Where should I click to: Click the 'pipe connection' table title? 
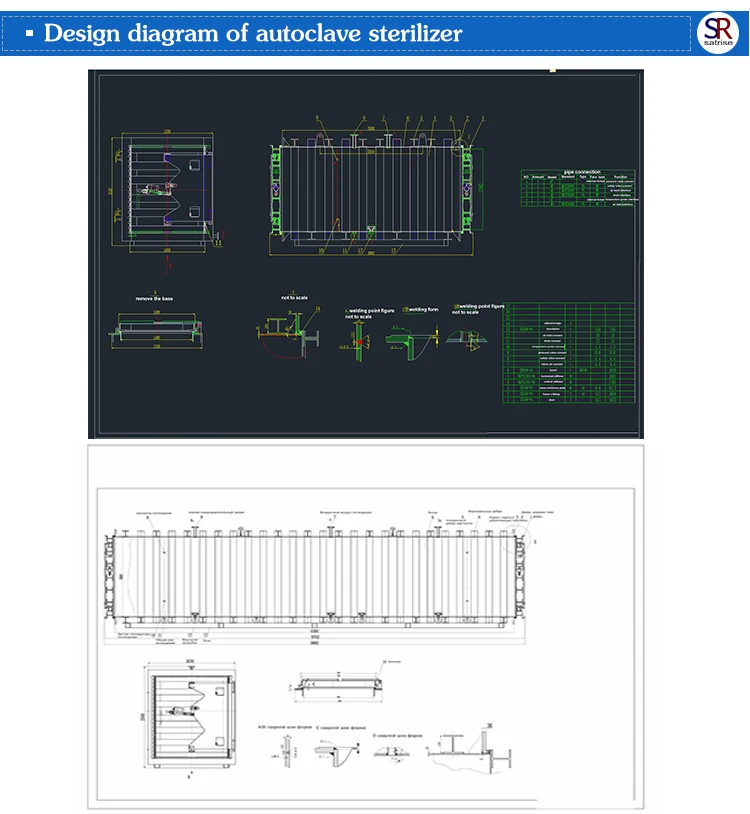click(x=582, y=172)
